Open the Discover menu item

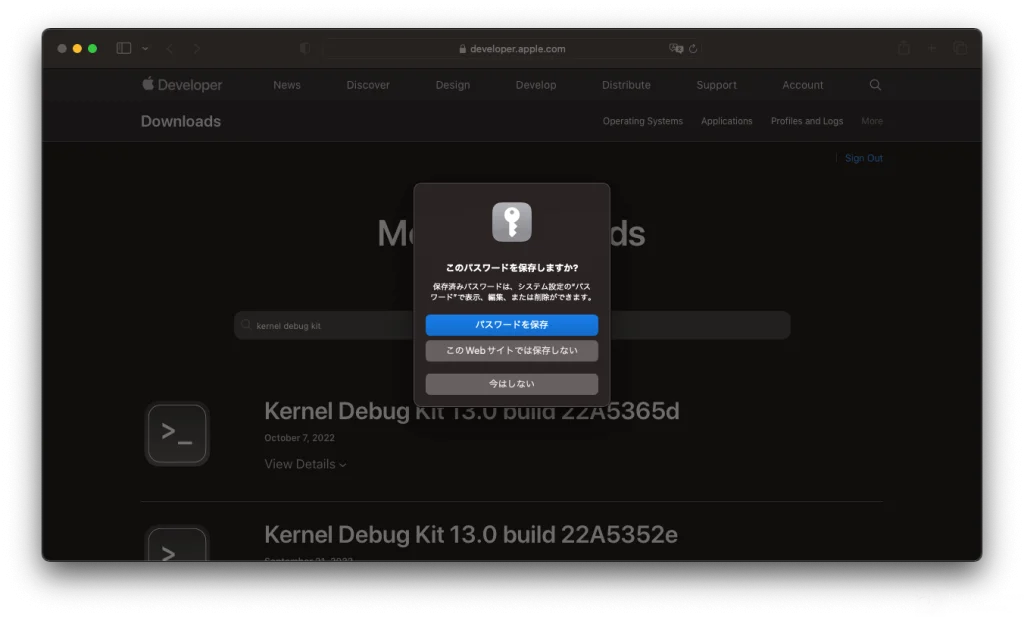368,85
